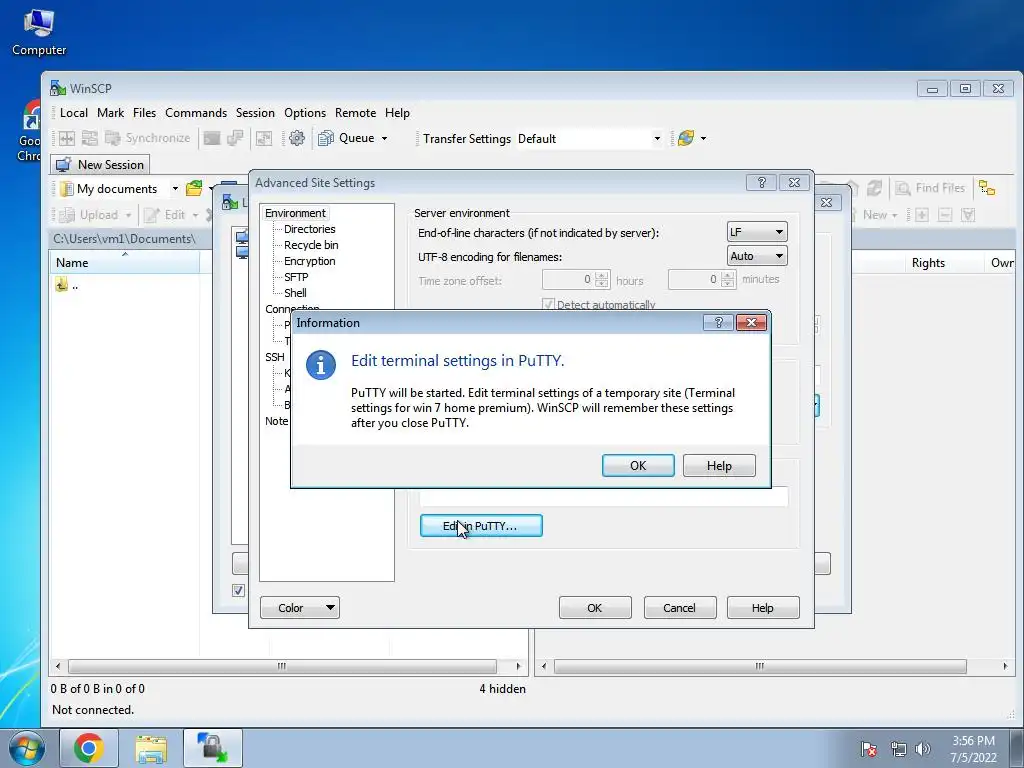
Task: Select Directories in settings tree
Action: click(310, 229)
